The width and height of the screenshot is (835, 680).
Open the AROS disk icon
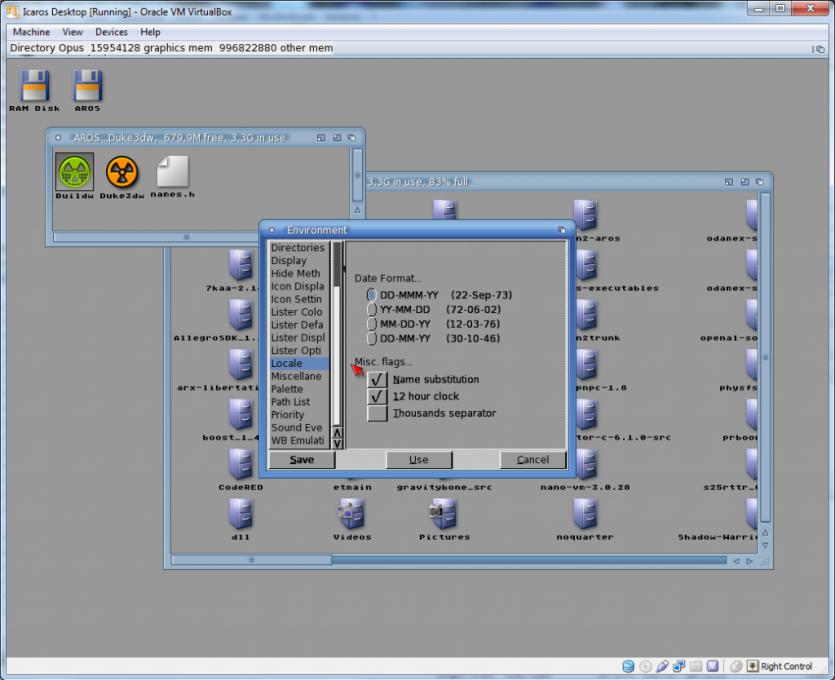click(x=87, y=87)
